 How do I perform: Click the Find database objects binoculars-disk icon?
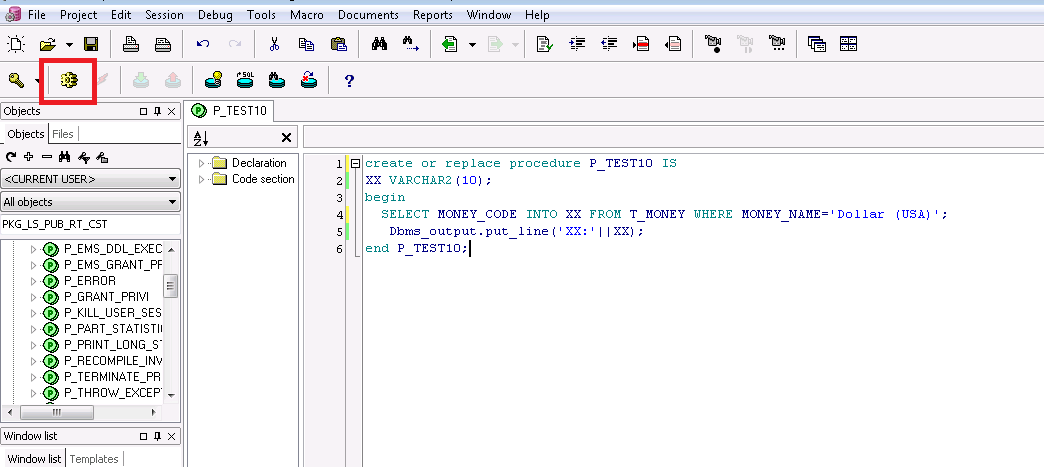pyautogui.click(x=277, y=81)
